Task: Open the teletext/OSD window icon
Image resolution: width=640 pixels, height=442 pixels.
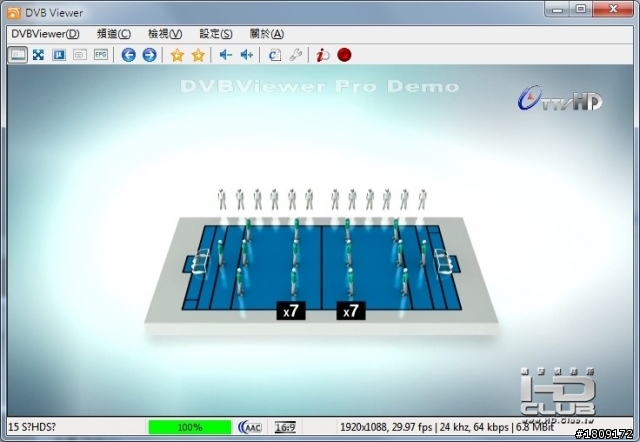Action: 80,55
